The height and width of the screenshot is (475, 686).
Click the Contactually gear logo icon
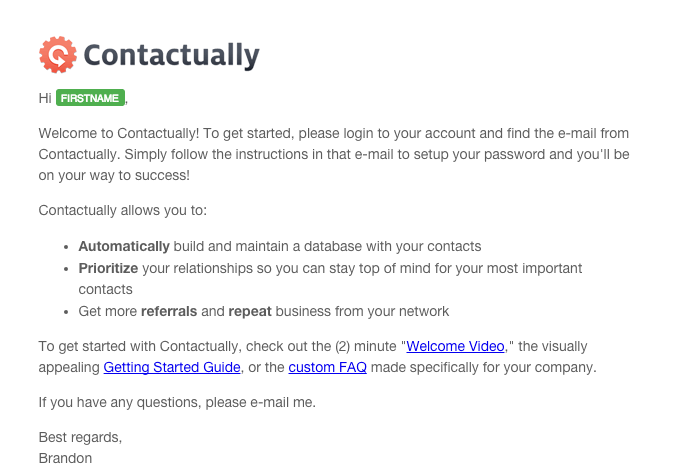point(58,54)
